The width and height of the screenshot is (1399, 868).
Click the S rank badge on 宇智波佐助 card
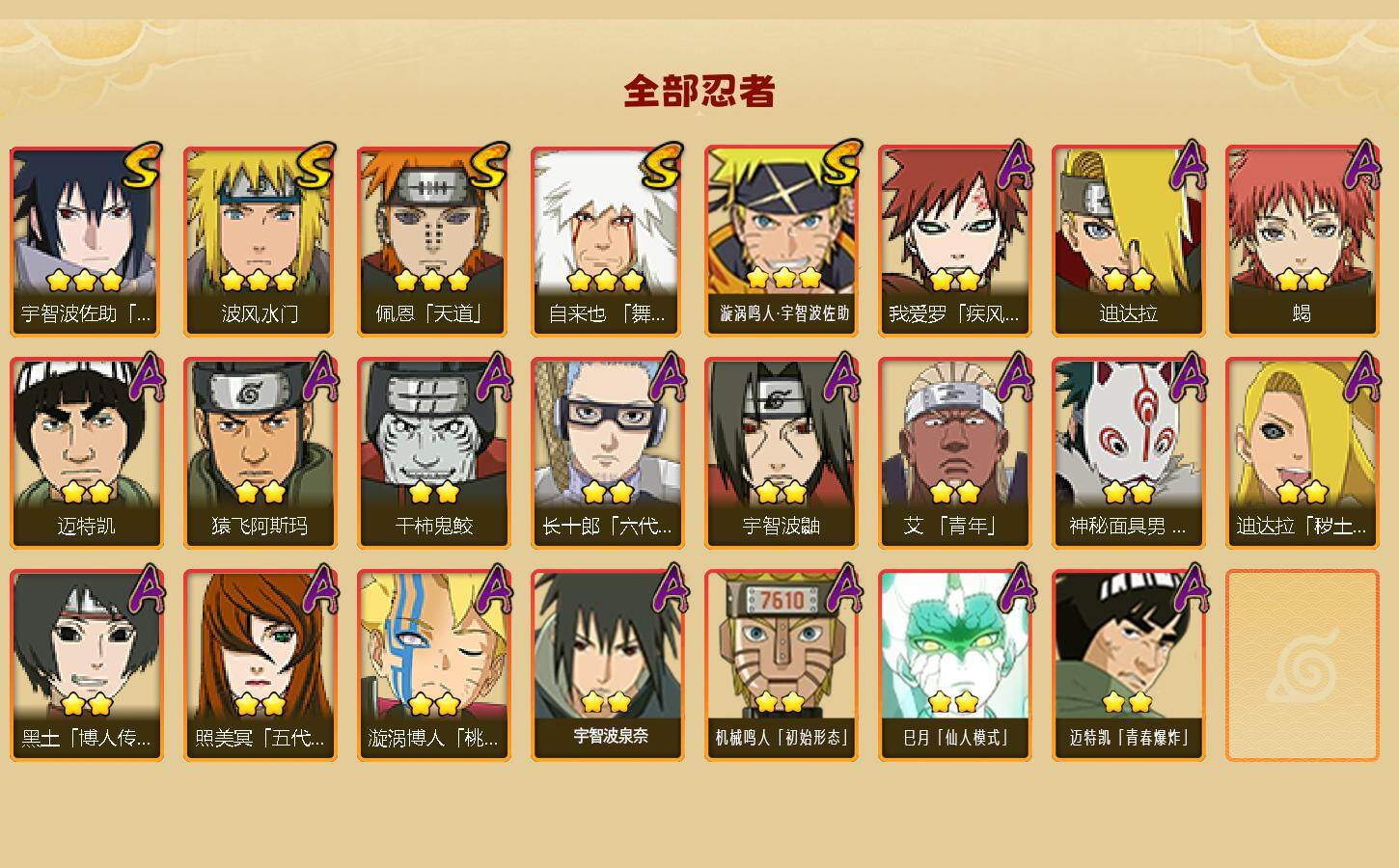point(143,165)
